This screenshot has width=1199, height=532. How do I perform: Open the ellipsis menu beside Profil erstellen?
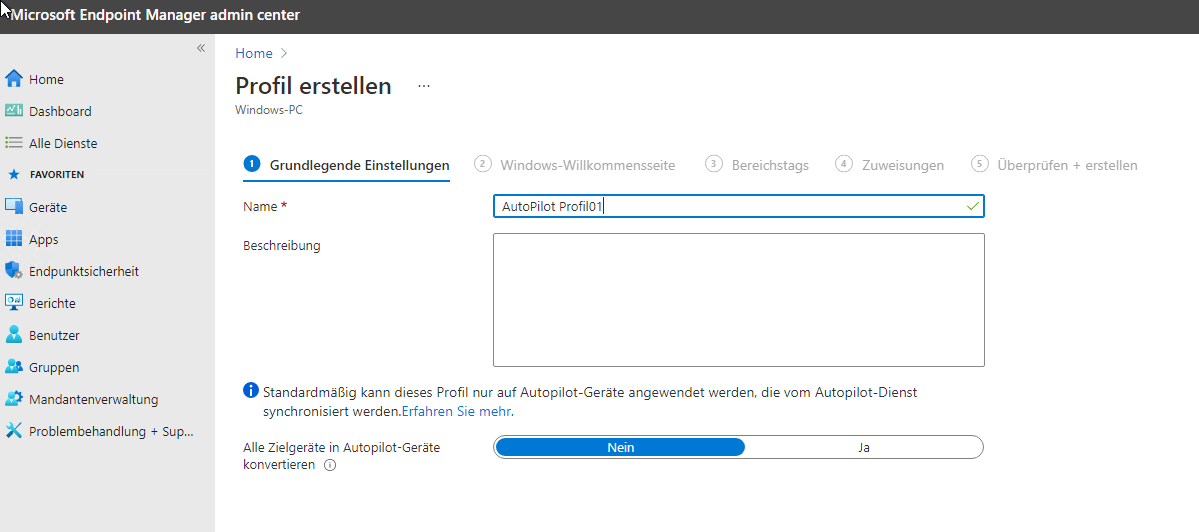(x=424, y=86)
